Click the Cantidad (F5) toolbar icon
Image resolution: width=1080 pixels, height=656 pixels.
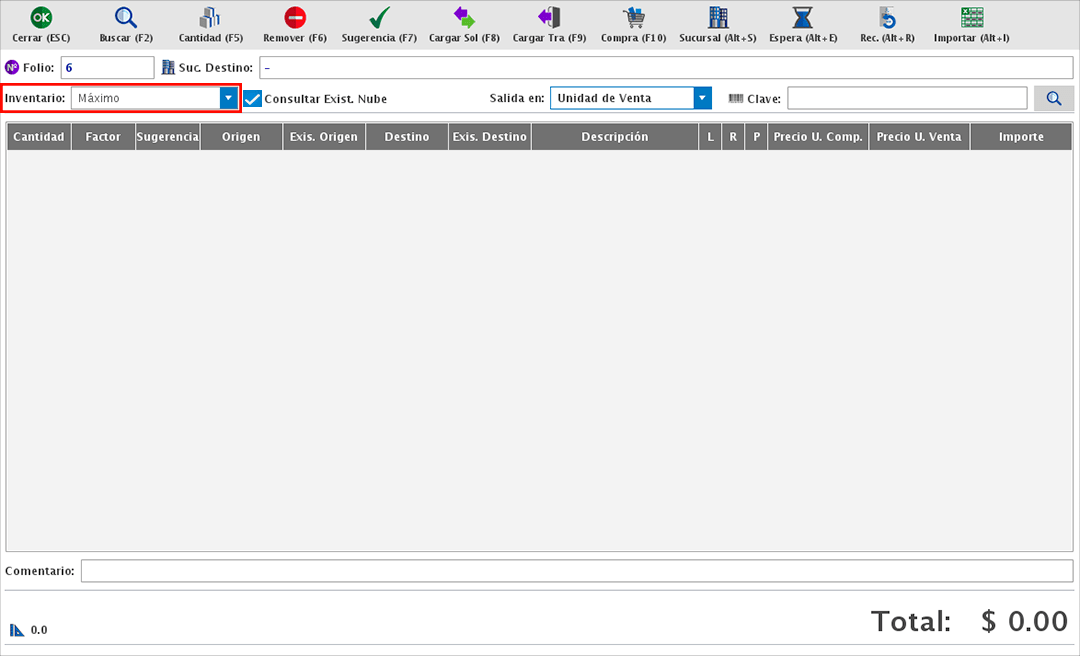[x=210, y=18]
